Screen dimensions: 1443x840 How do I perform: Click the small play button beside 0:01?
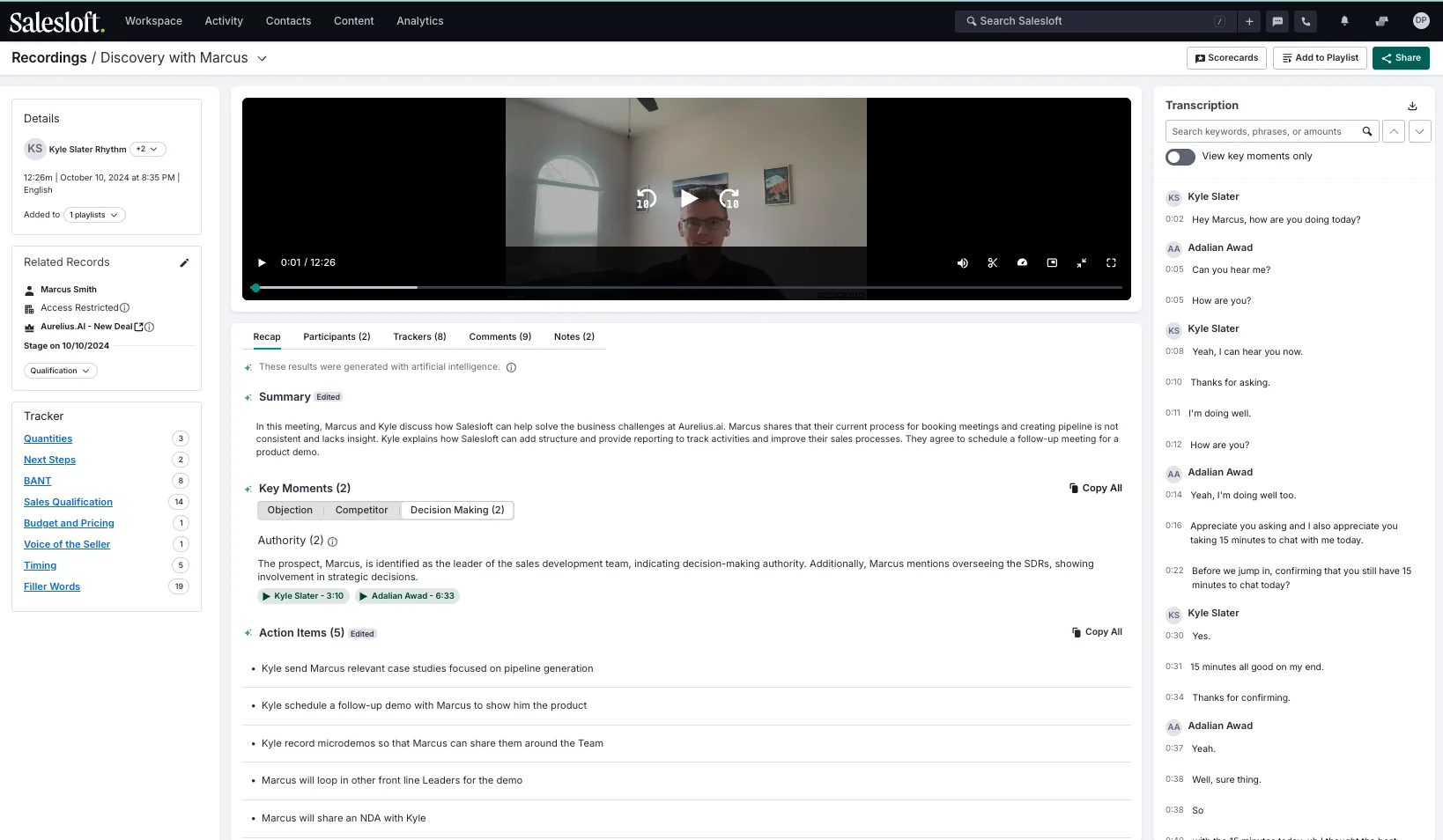pos(261,262)
